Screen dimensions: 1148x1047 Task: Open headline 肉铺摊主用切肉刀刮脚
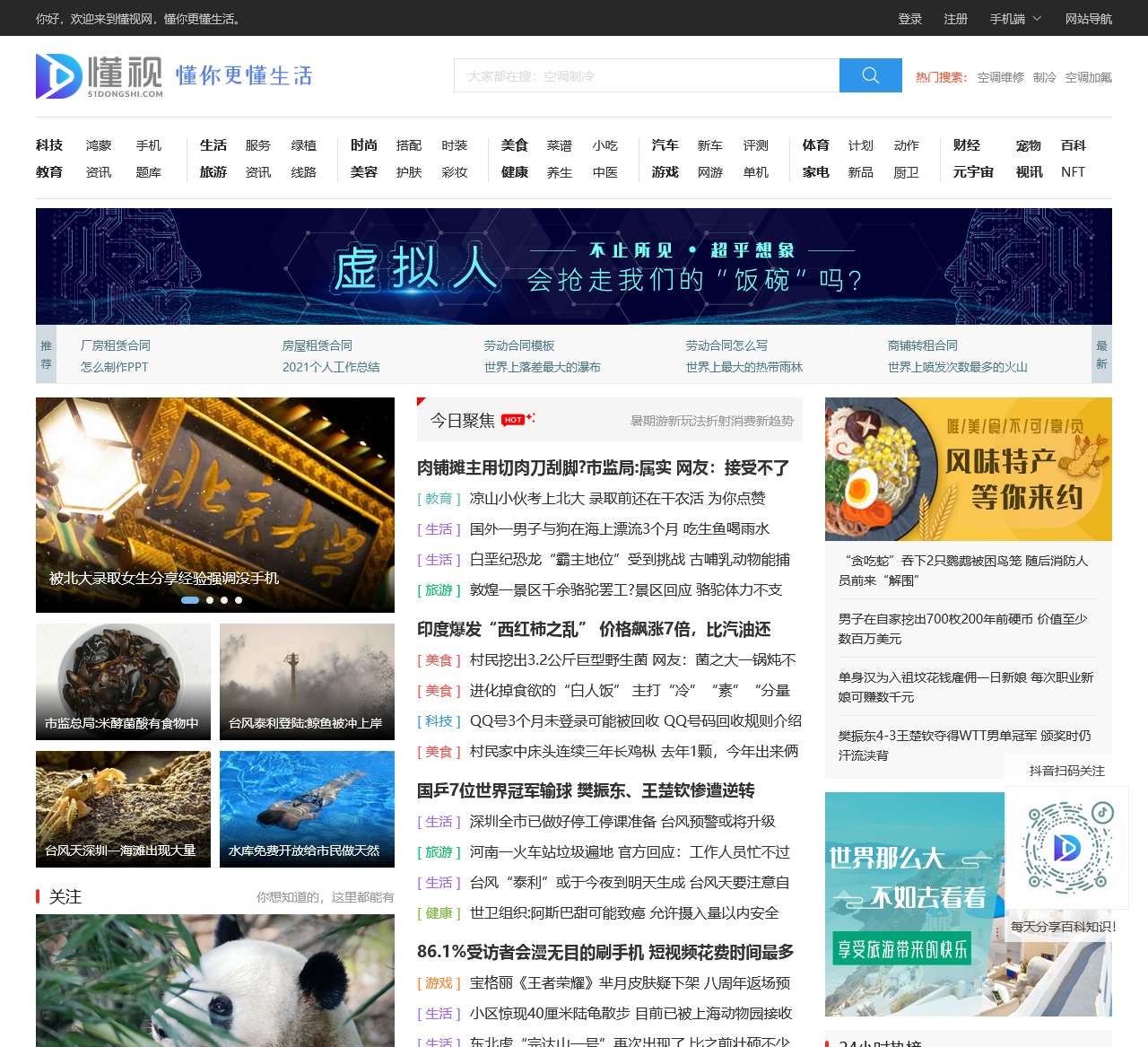coord(603,467)
